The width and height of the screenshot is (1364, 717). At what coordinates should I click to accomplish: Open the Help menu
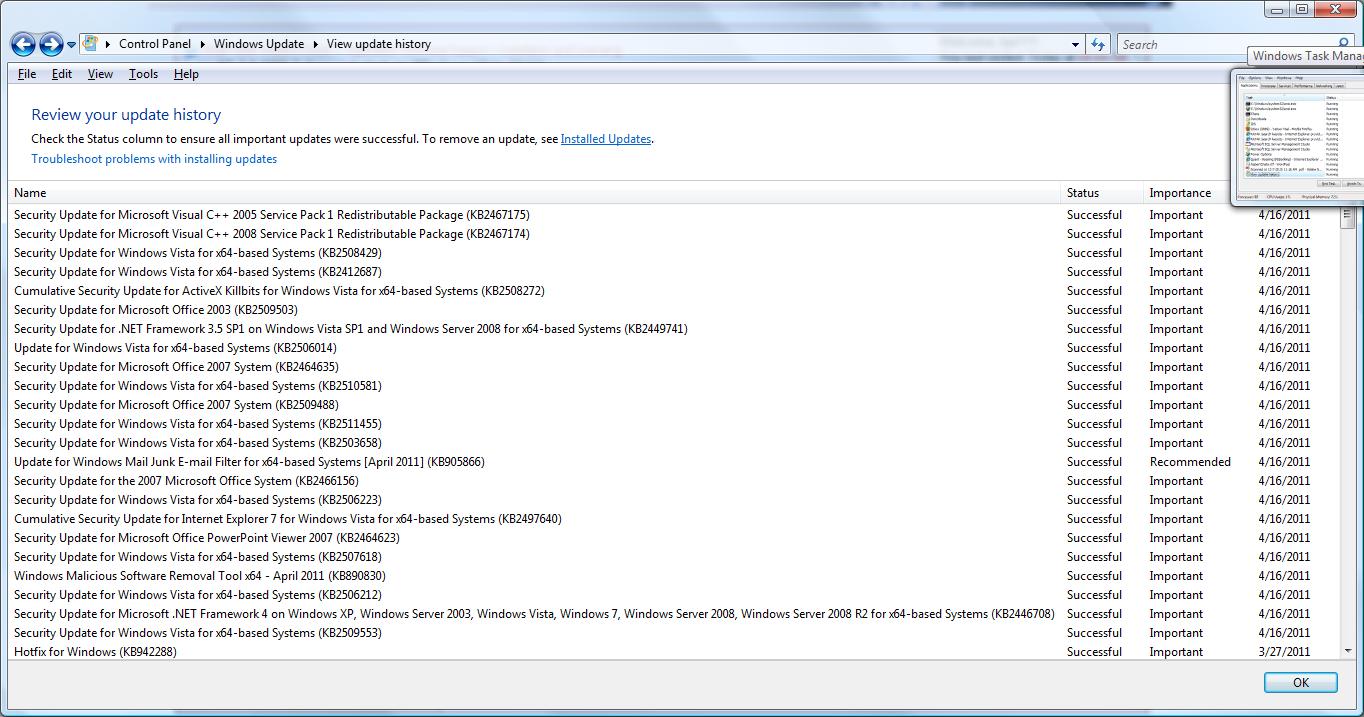click(x=186, y=74)
